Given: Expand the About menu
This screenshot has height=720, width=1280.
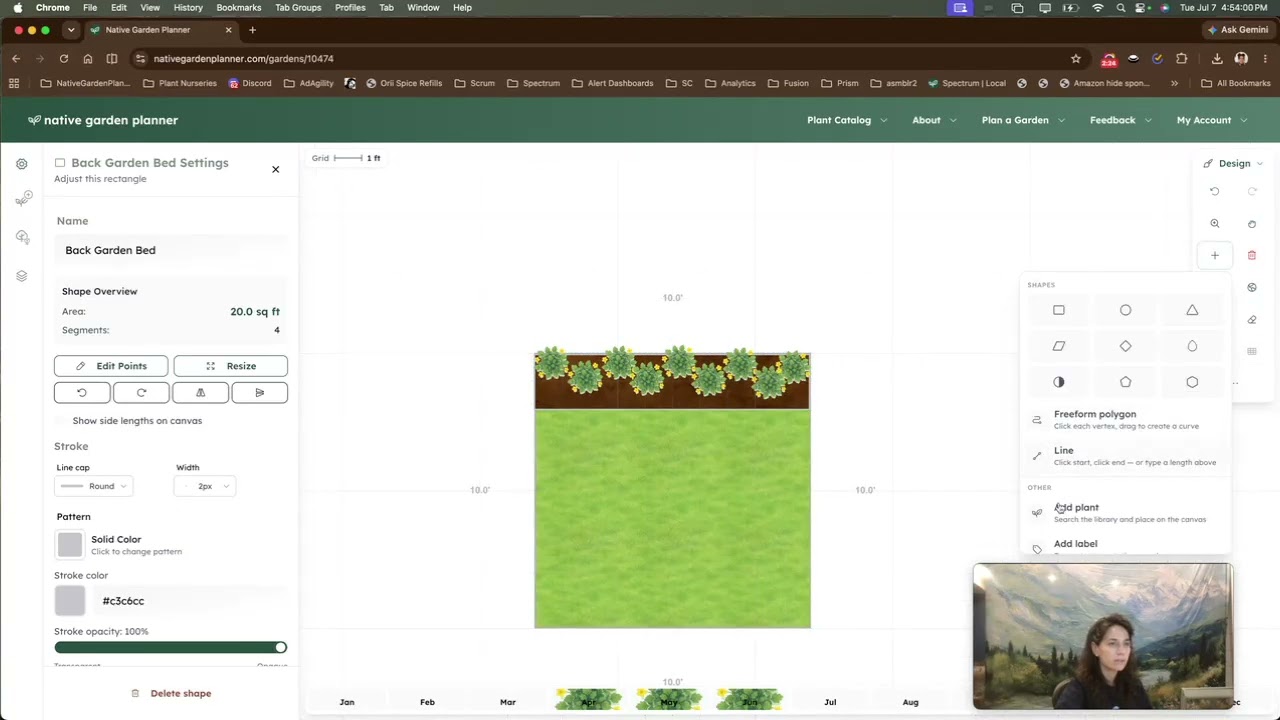Looking at the screenshot, I should coord(934,120).
